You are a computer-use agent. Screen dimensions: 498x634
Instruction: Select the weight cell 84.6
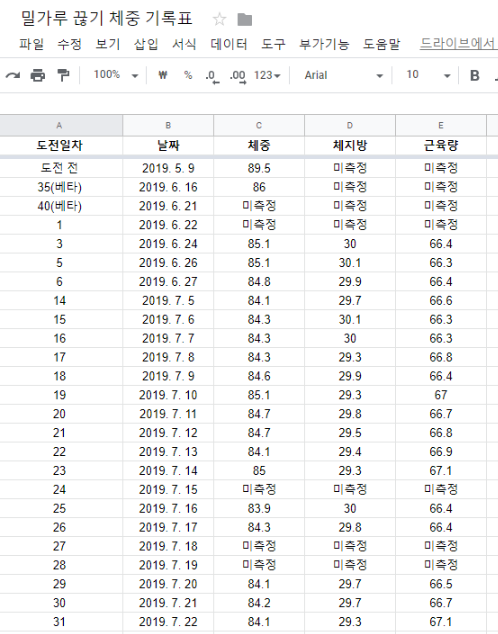click(x=259, y=376)
